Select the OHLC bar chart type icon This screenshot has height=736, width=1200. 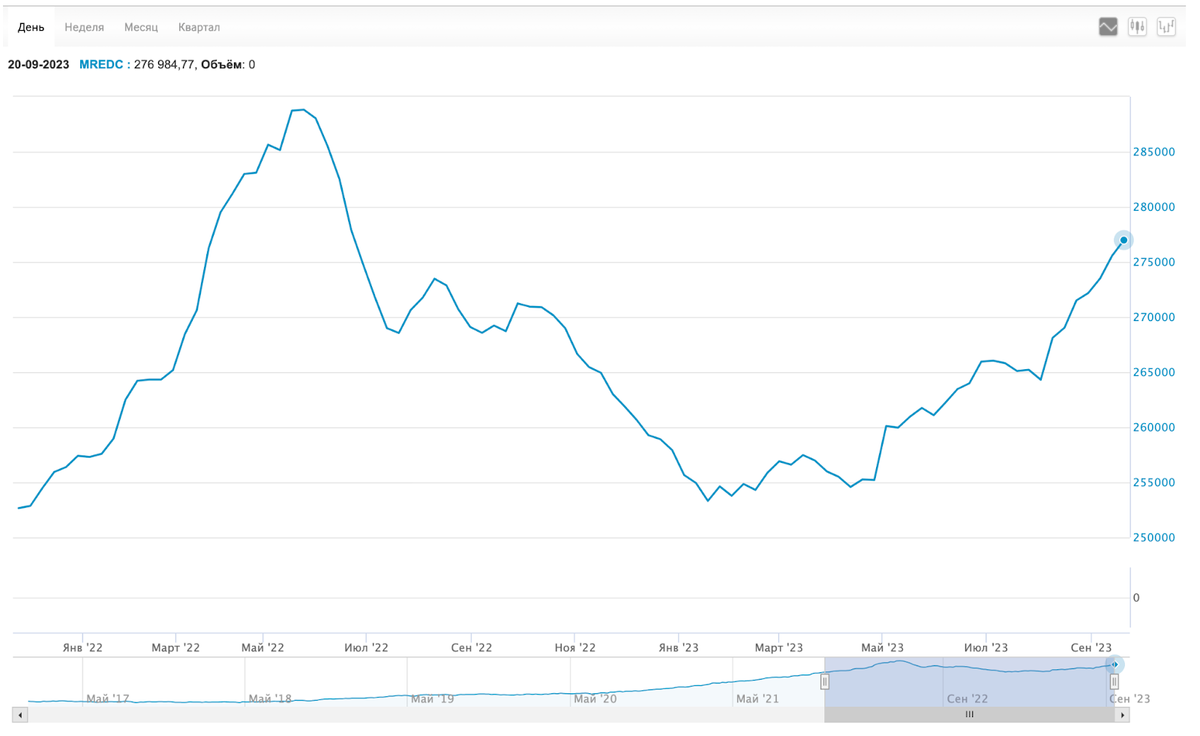click(x=1166, y=27)
